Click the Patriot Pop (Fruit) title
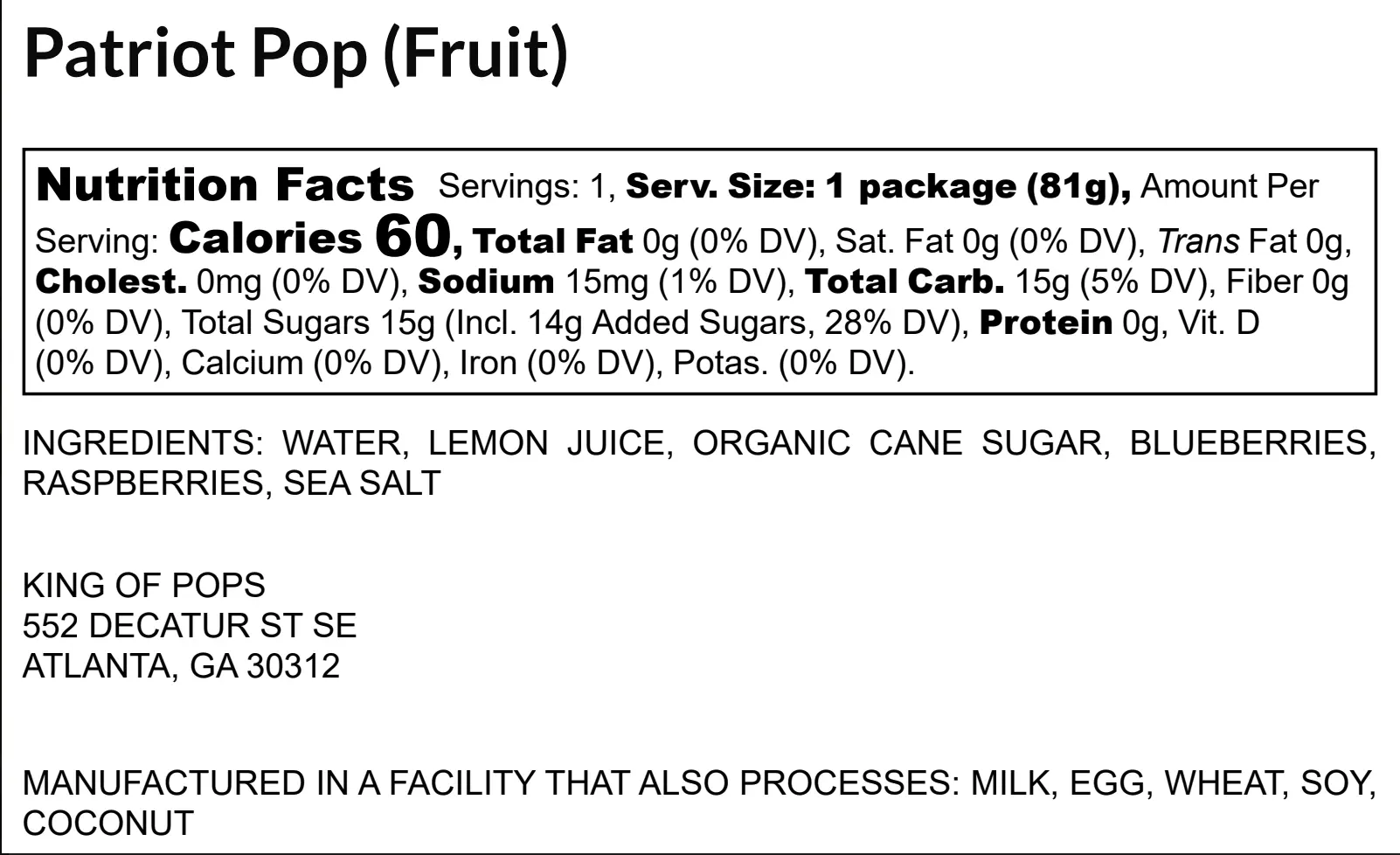Image resolution: width=1400 pixels, height=855 pixels. point(296,54)
